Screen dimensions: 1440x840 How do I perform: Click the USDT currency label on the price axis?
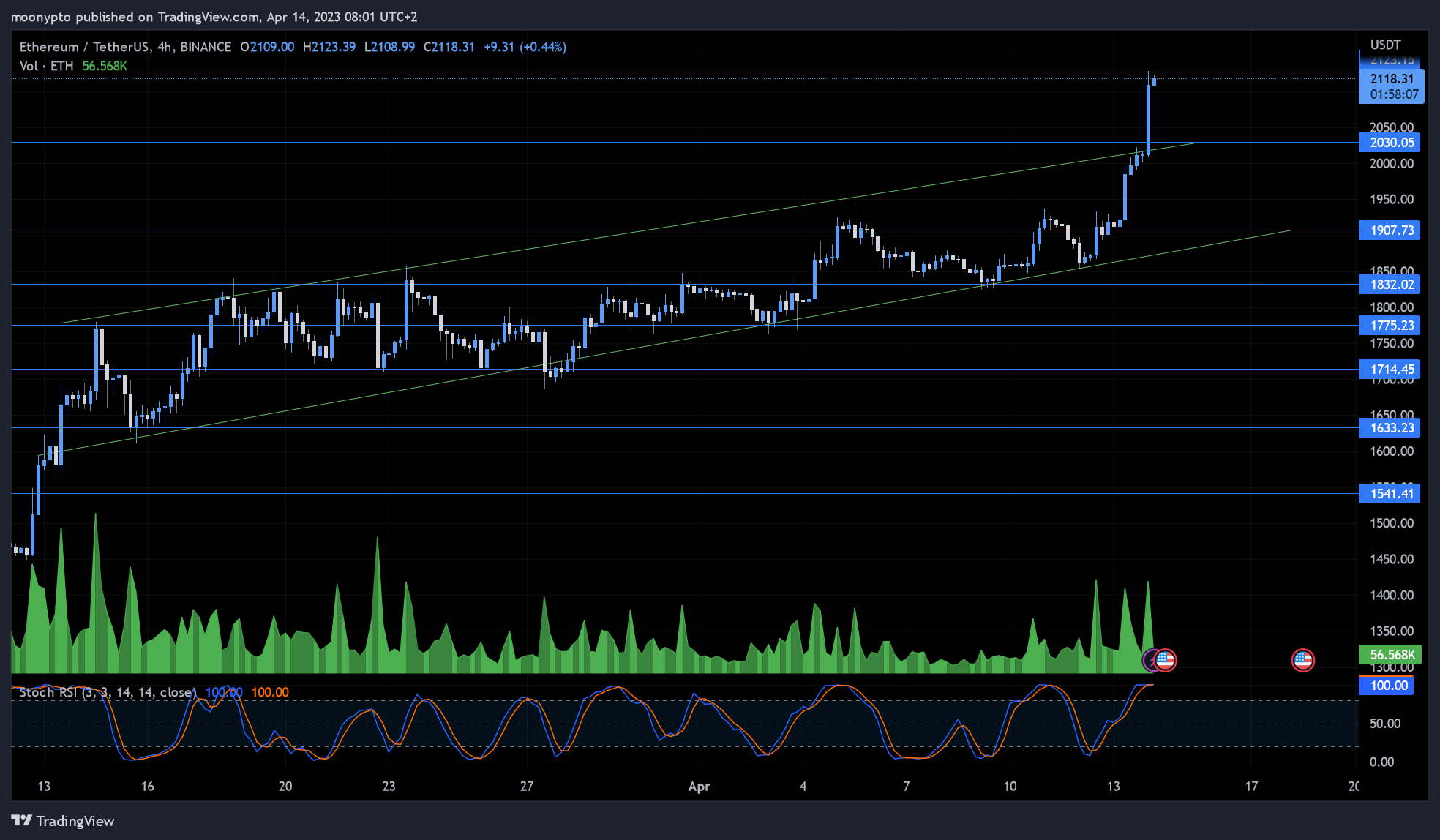click(x=1385, y=45)
